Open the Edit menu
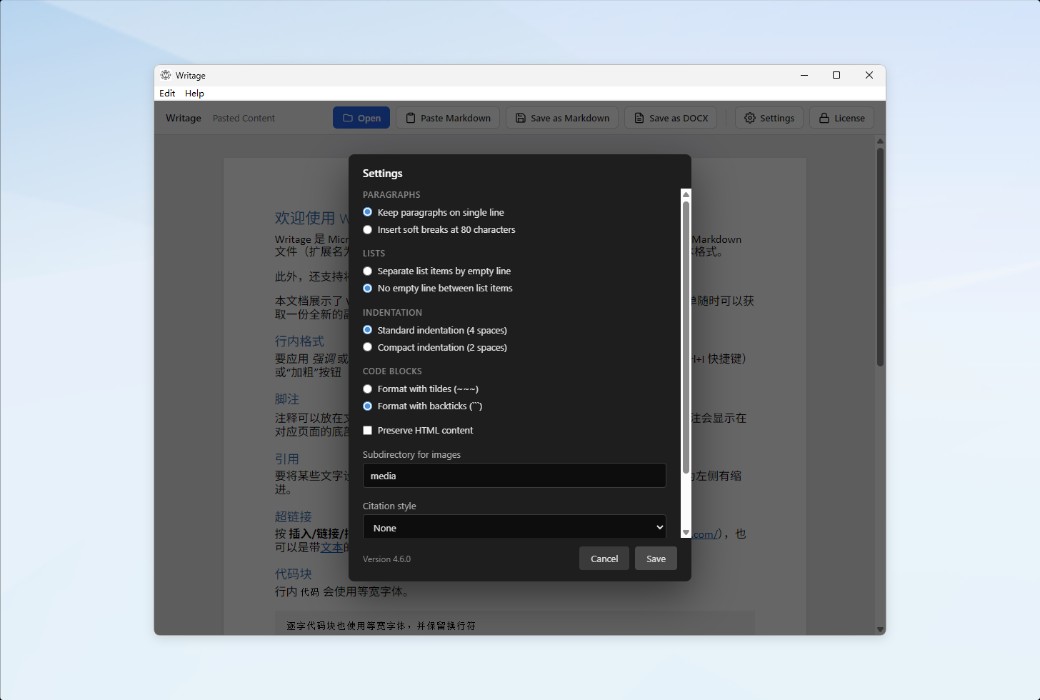 166,93
